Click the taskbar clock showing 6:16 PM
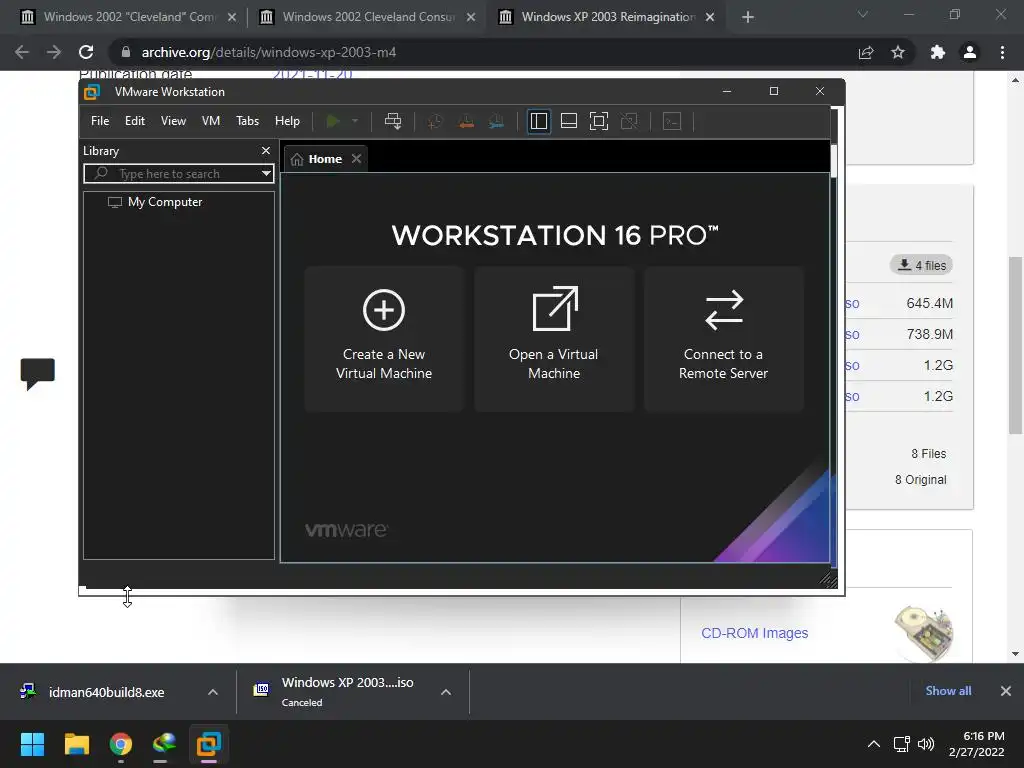The image size is (1024, 768). [977, 744]
